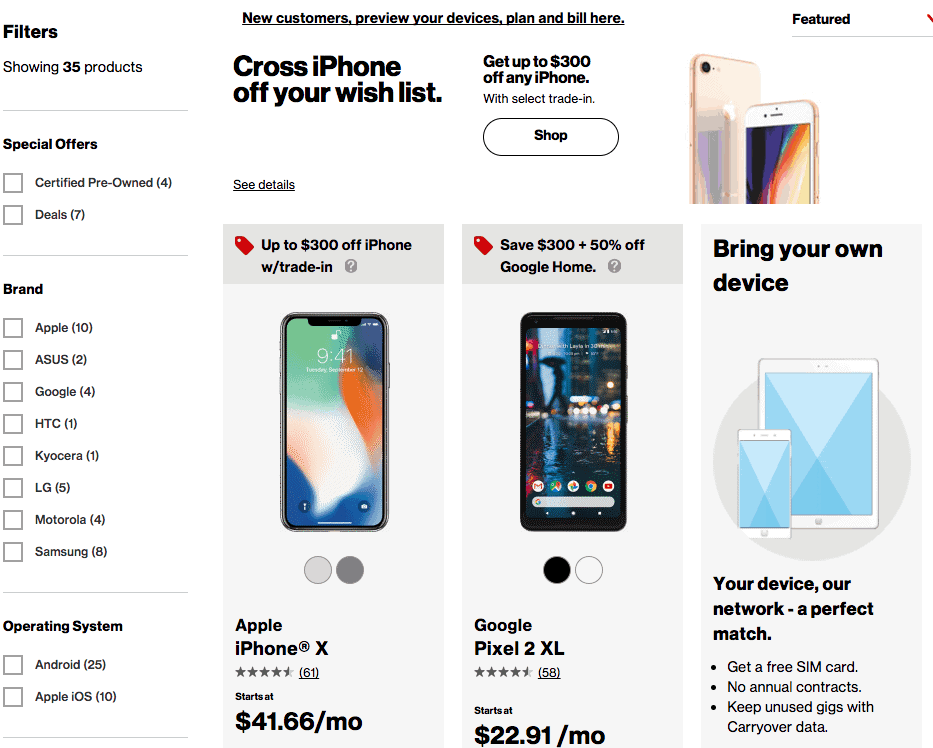Click the Pixel 2 XL product image
933x748 pixels.
coord(573,422)
